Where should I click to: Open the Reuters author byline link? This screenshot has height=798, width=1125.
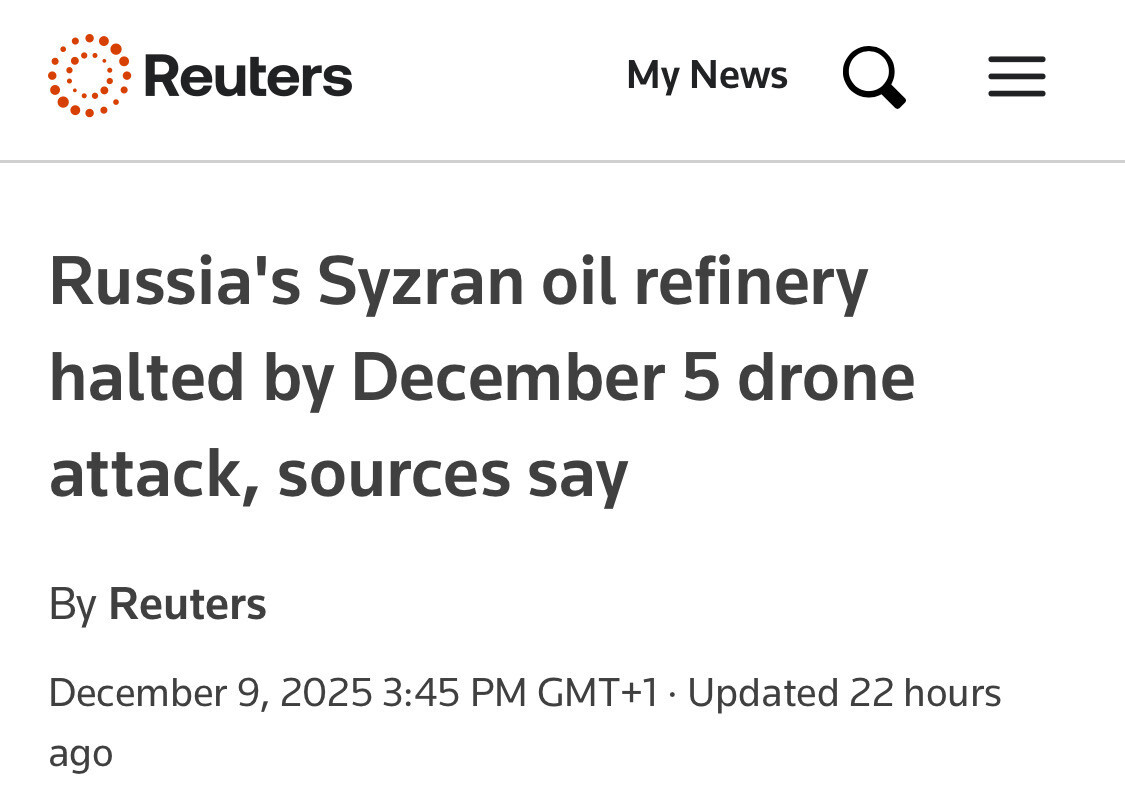point(187,604)
